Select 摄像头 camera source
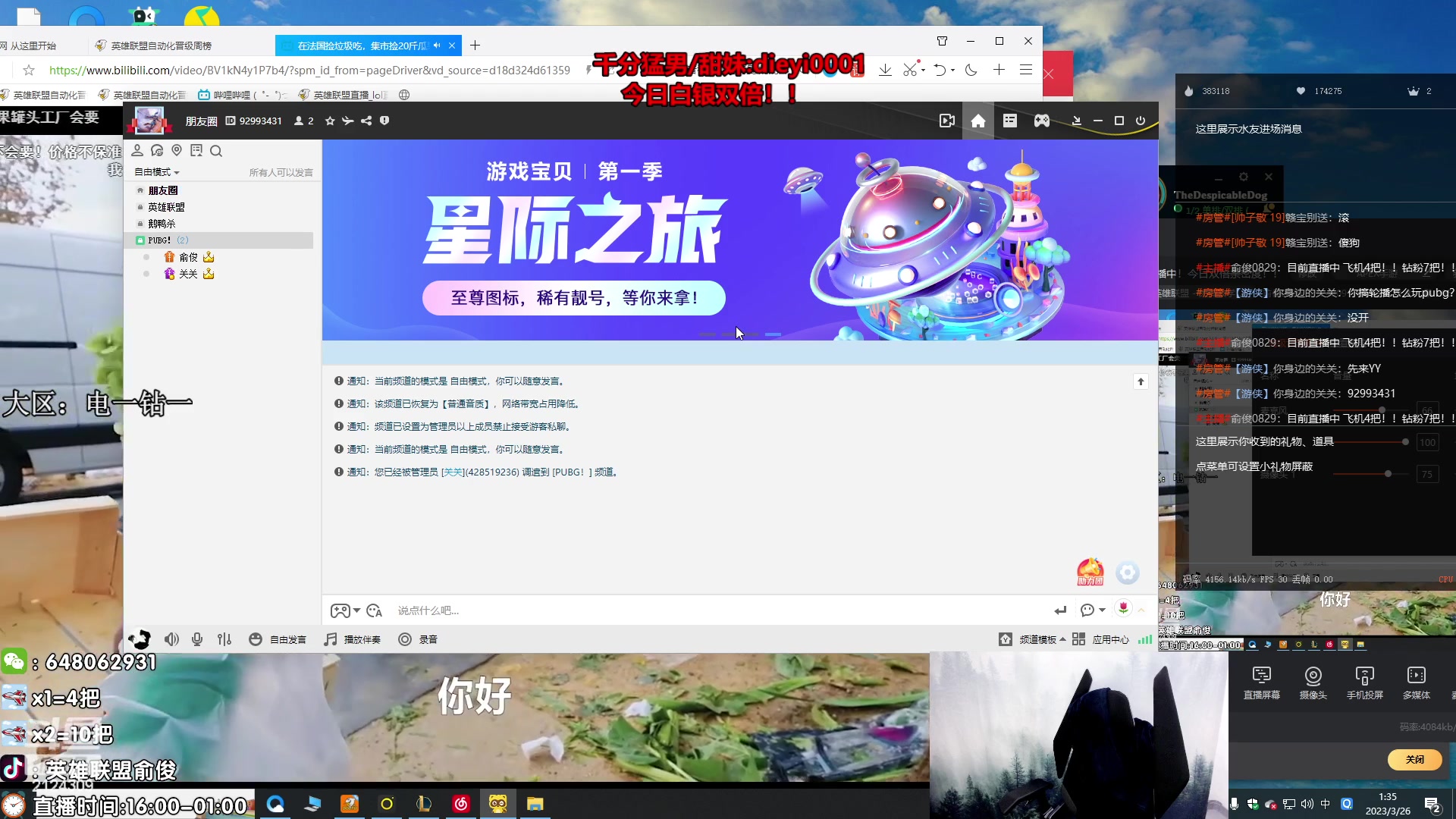 [1313, 682]
